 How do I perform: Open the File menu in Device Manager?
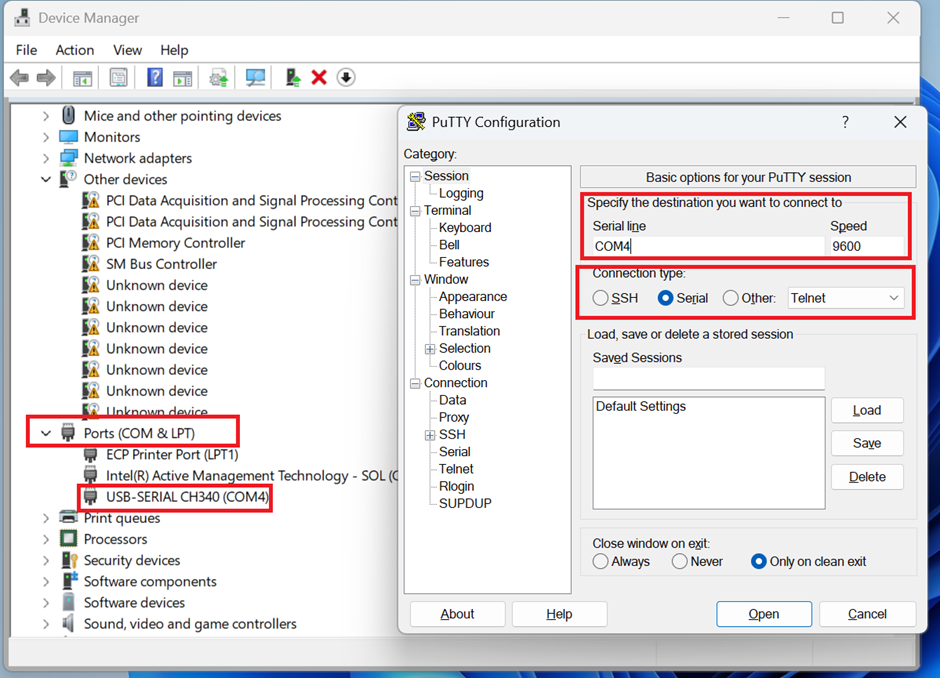26,50
